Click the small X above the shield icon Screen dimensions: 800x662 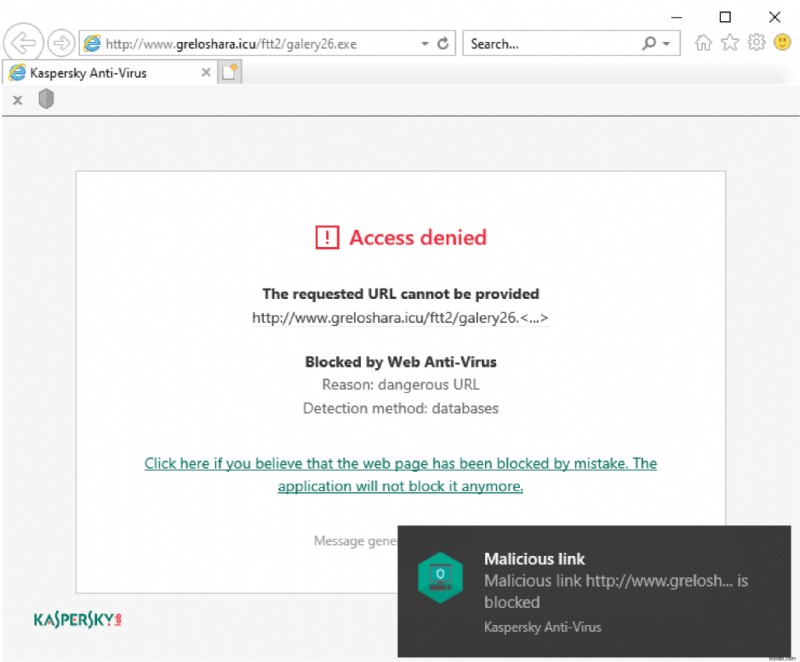[x=16, y=100]
